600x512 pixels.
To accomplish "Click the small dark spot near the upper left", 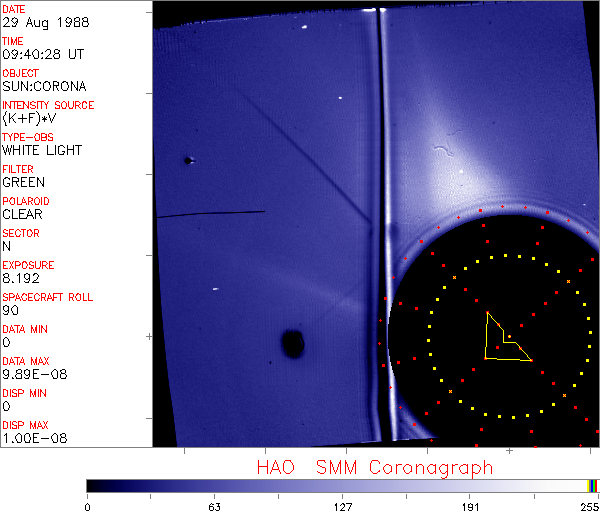I will tap(187, 160).
